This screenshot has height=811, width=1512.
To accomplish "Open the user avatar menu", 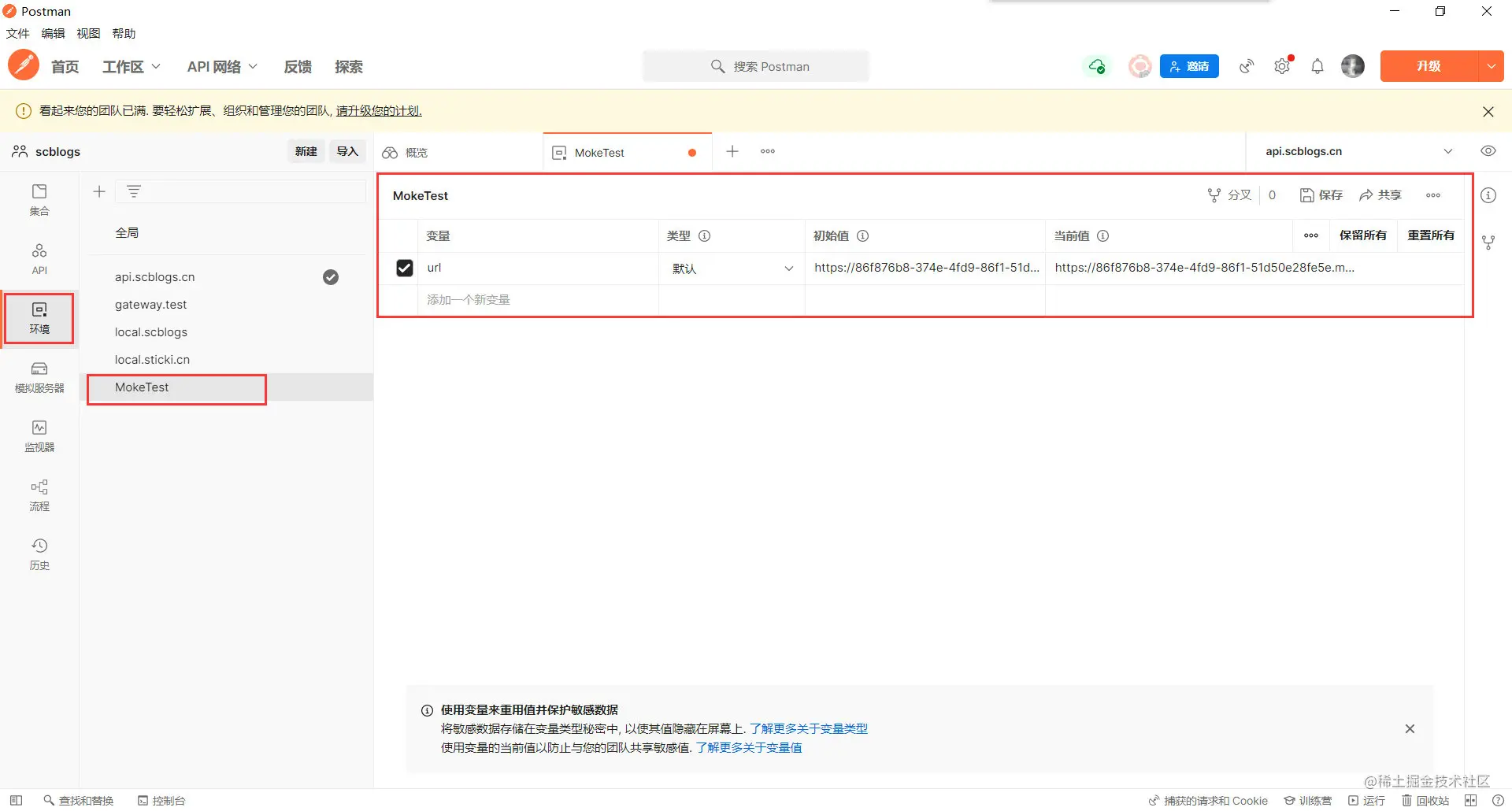I will (x=1353, y=66).
